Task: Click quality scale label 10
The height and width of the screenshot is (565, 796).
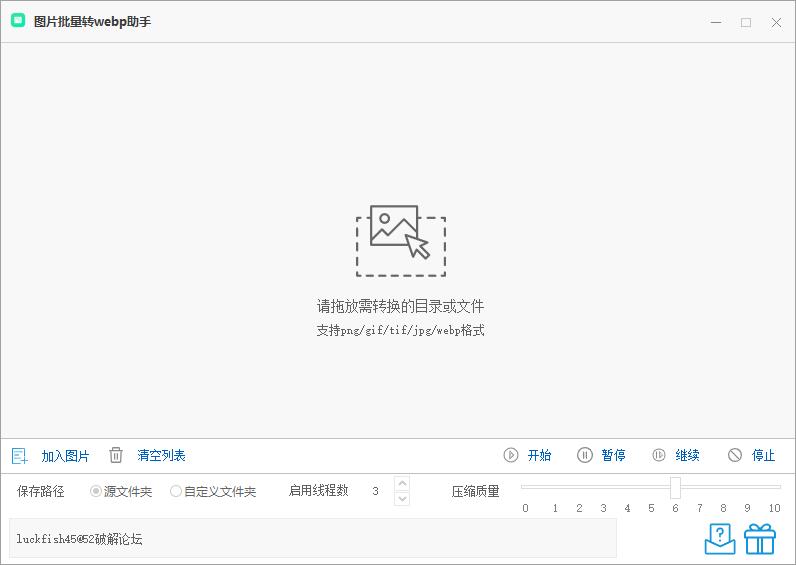Action: (x=774, y=508)
